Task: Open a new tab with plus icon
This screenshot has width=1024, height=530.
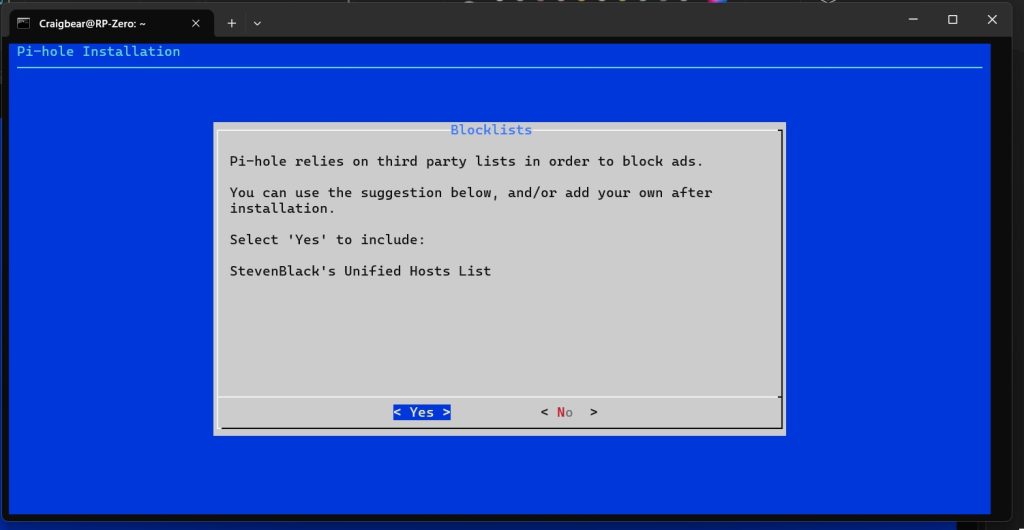Action: click(x=232, y=22)
